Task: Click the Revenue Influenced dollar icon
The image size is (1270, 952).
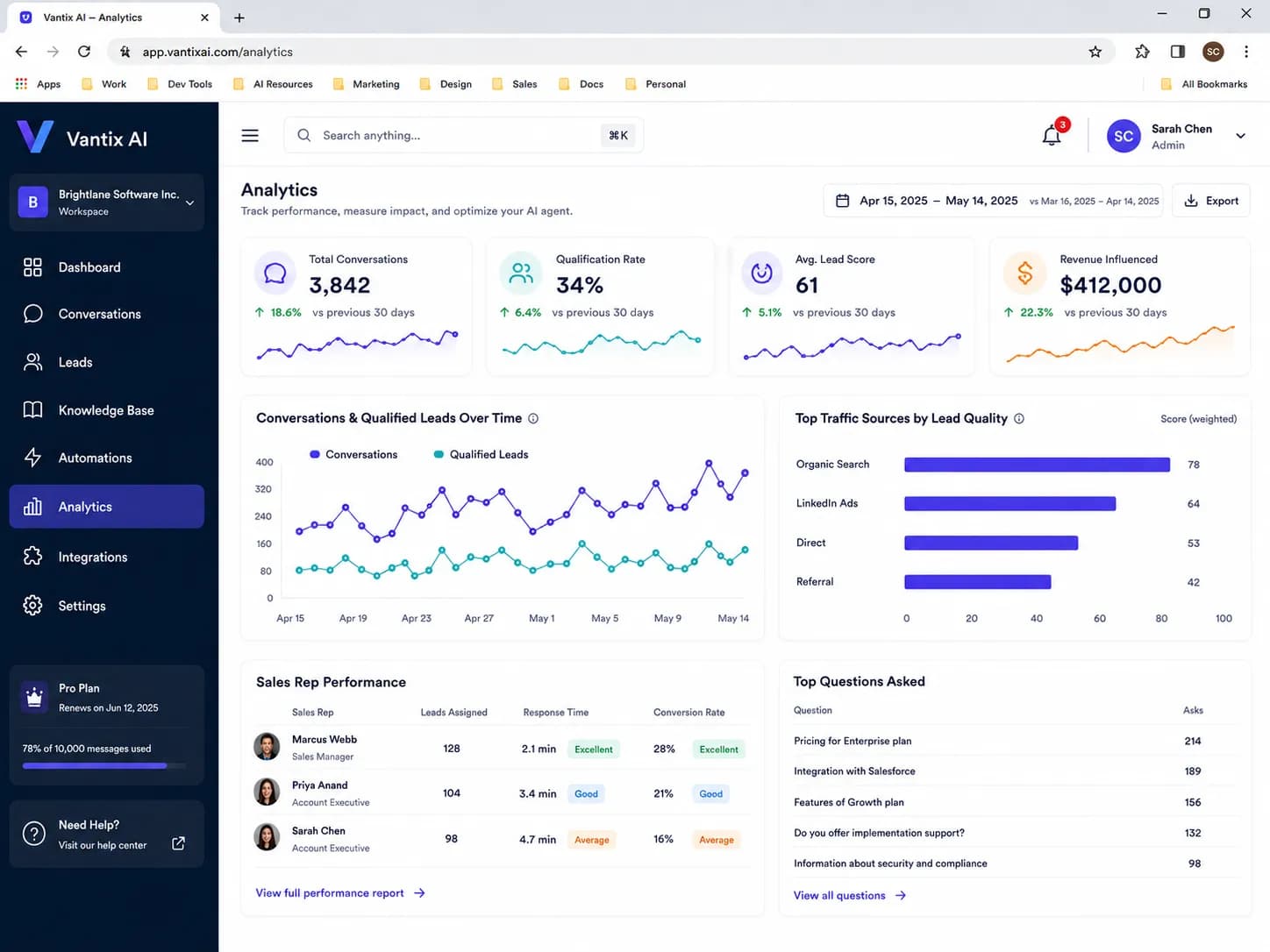Action: (x=1024, y=274)
